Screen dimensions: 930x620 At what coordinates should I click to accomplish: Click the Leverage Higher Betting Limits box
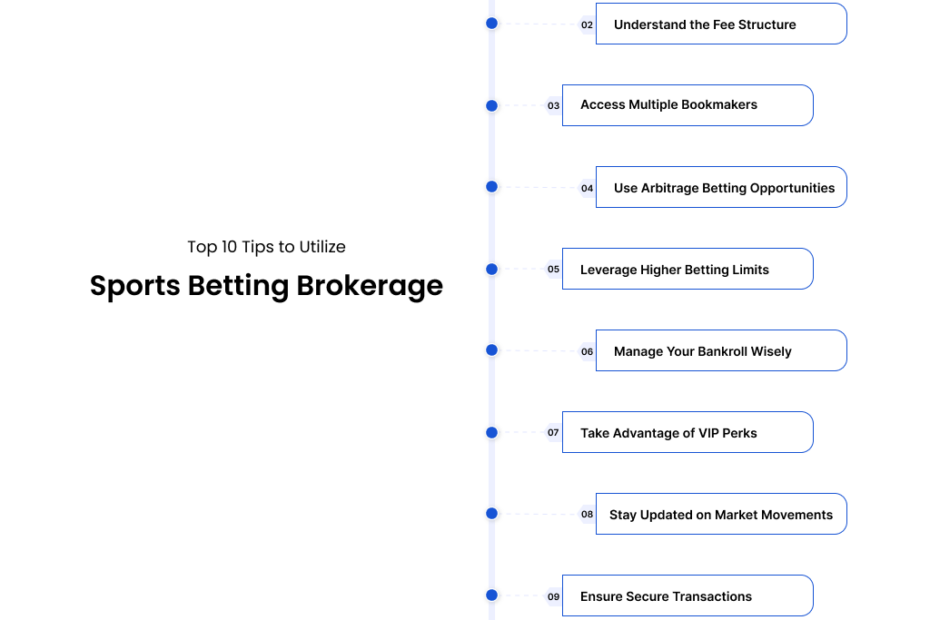[687, 269]
